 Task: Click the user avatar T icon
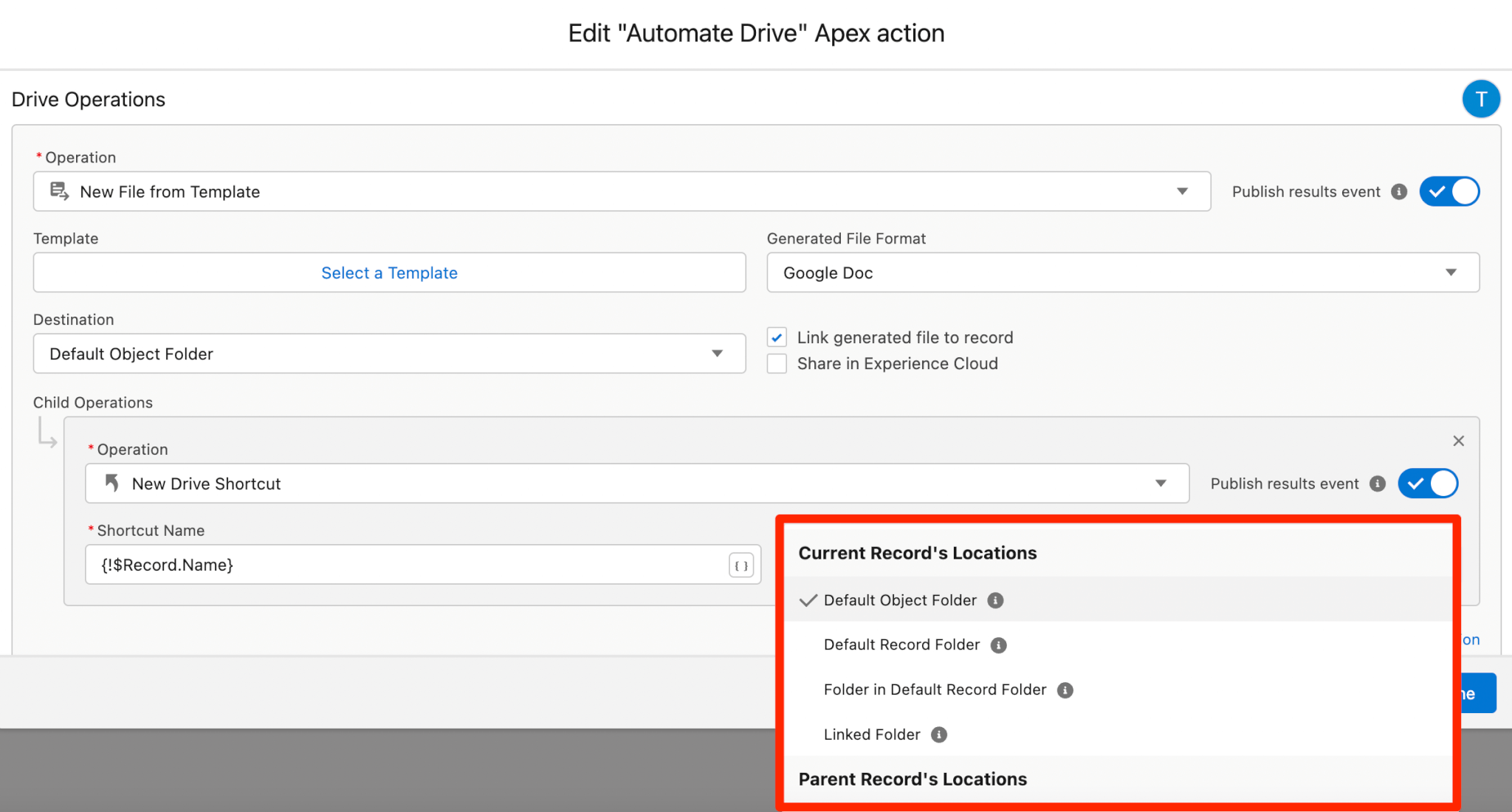1481,99
